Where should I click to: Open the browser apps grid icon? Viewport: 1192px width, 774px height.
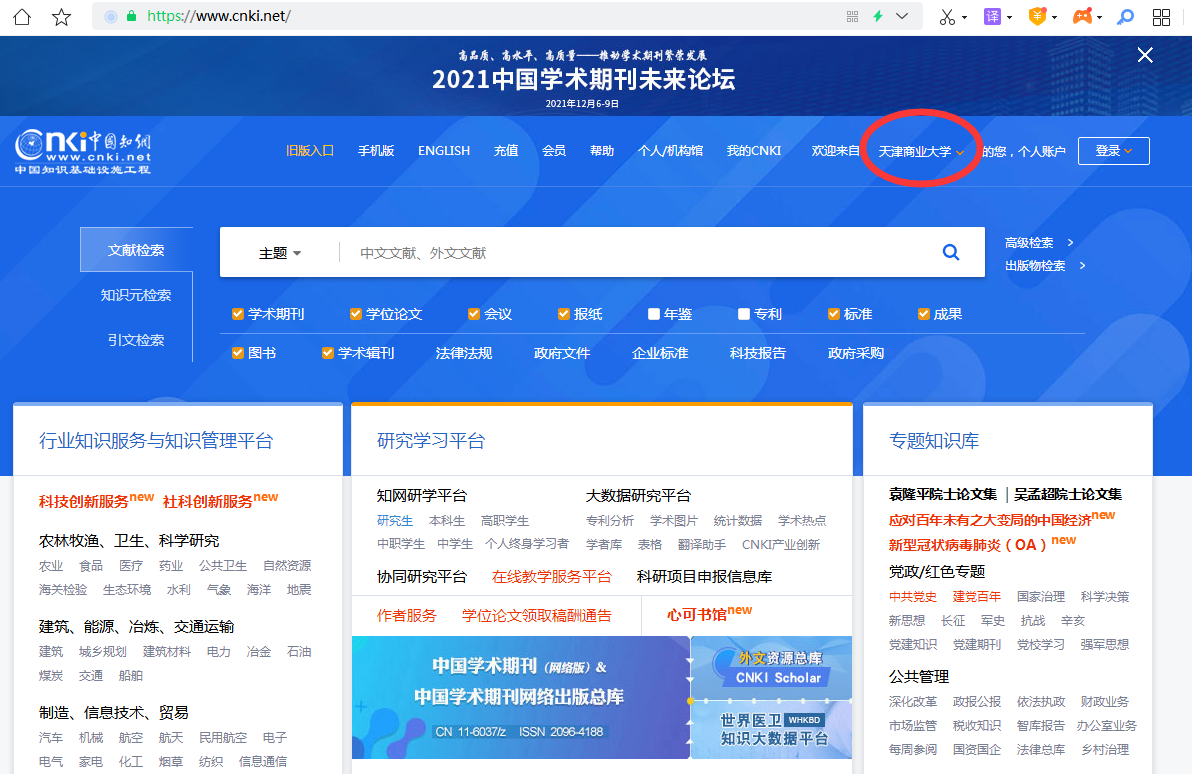point(1162,17)
